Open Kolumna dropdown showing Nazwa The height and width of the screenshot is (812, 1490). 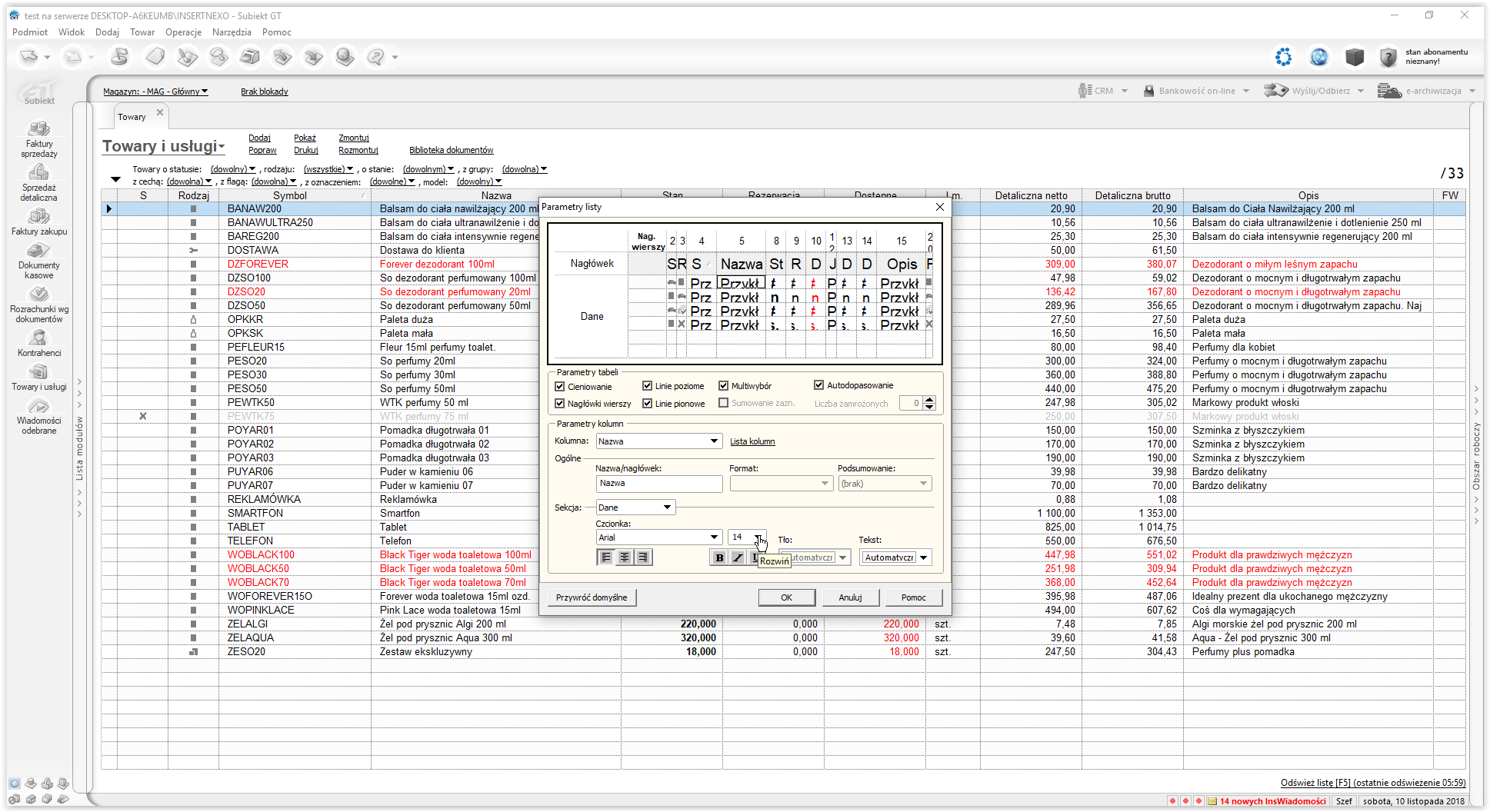tap(659, 441)
